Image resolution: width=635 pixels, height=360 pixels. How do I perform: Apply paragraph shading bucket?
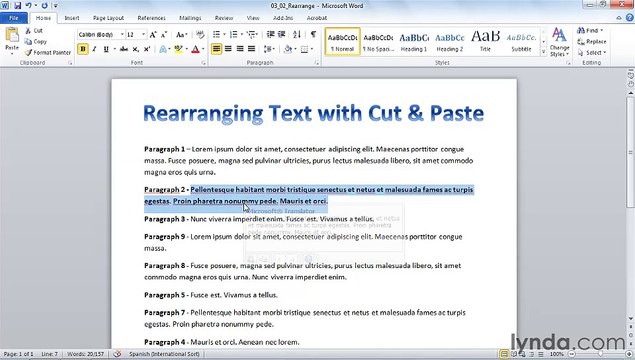click(288, 49)
